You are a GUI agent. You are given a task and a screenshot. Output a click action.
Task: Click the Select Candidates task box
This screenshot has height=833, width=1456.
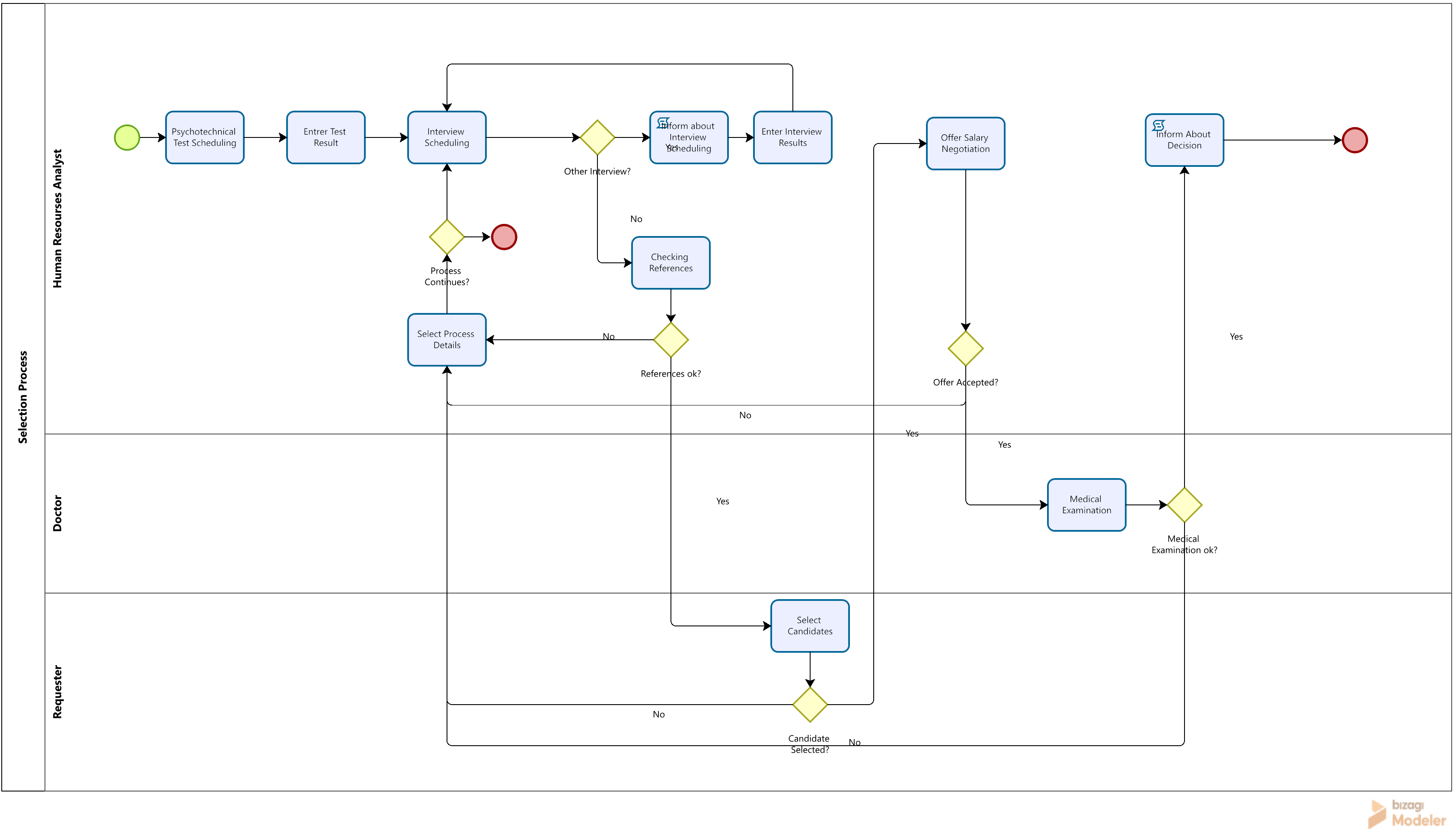[810, 626]
